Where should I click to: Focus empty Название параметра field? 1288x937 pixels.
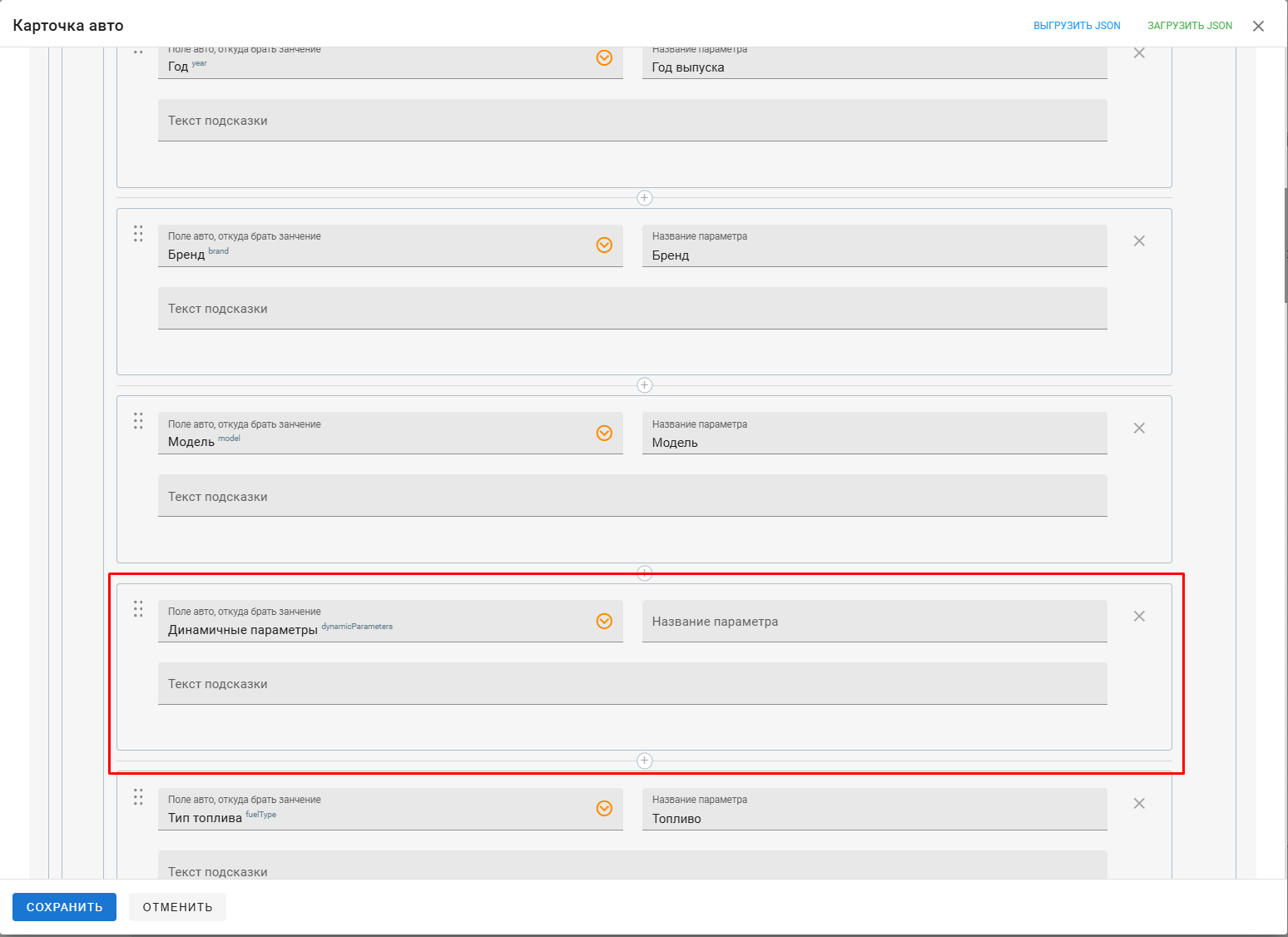tap(874, 621)
